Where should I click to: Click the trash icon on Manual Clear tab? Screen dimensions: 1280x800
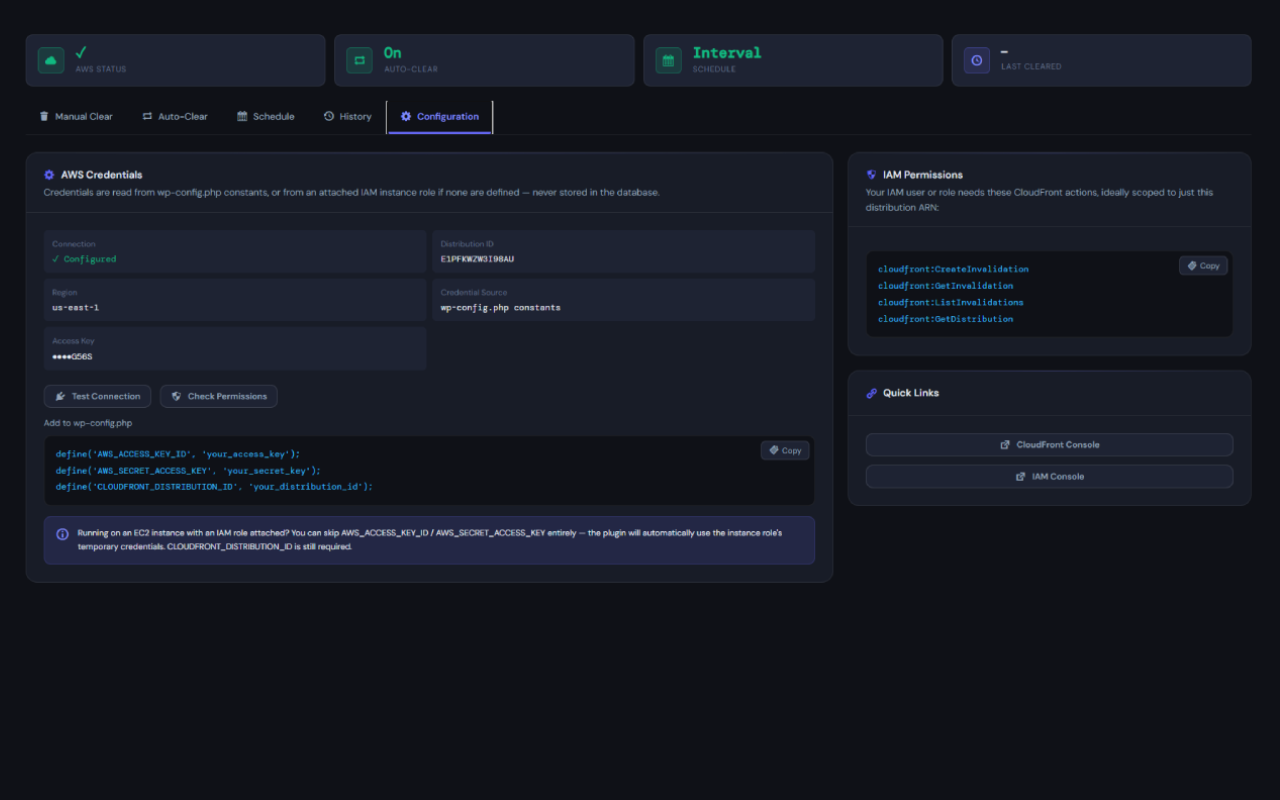click(44, 116)
